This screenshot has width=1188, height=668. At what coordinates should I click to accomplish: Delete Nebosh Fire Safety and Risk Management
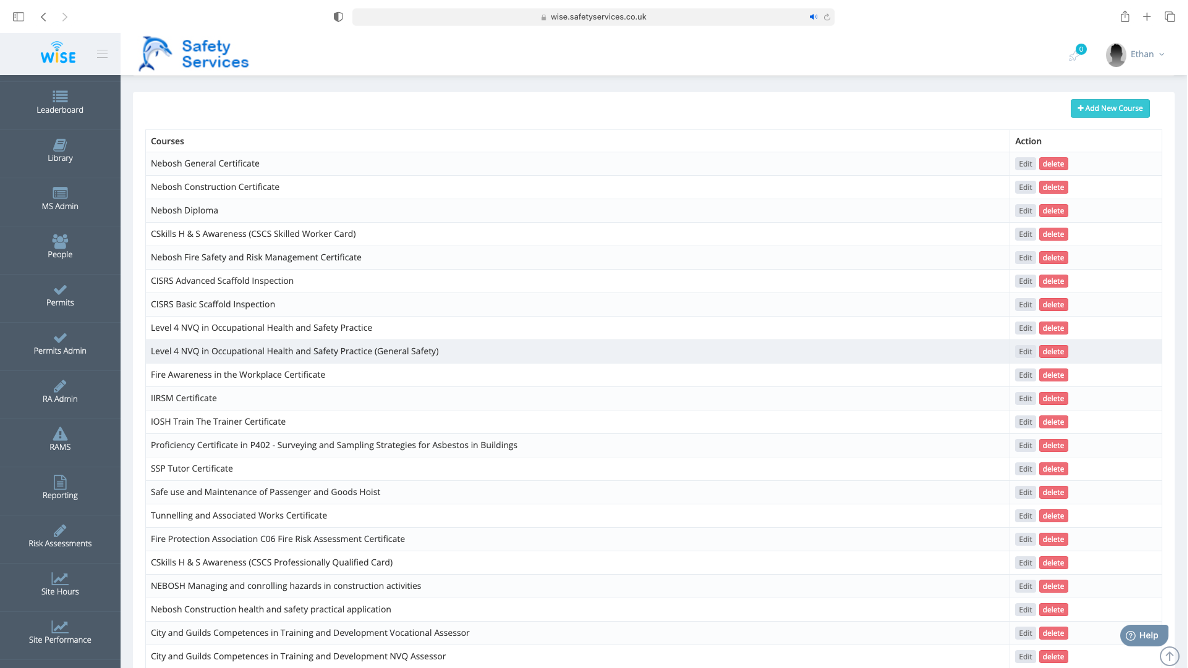[x=1053, y=258]
